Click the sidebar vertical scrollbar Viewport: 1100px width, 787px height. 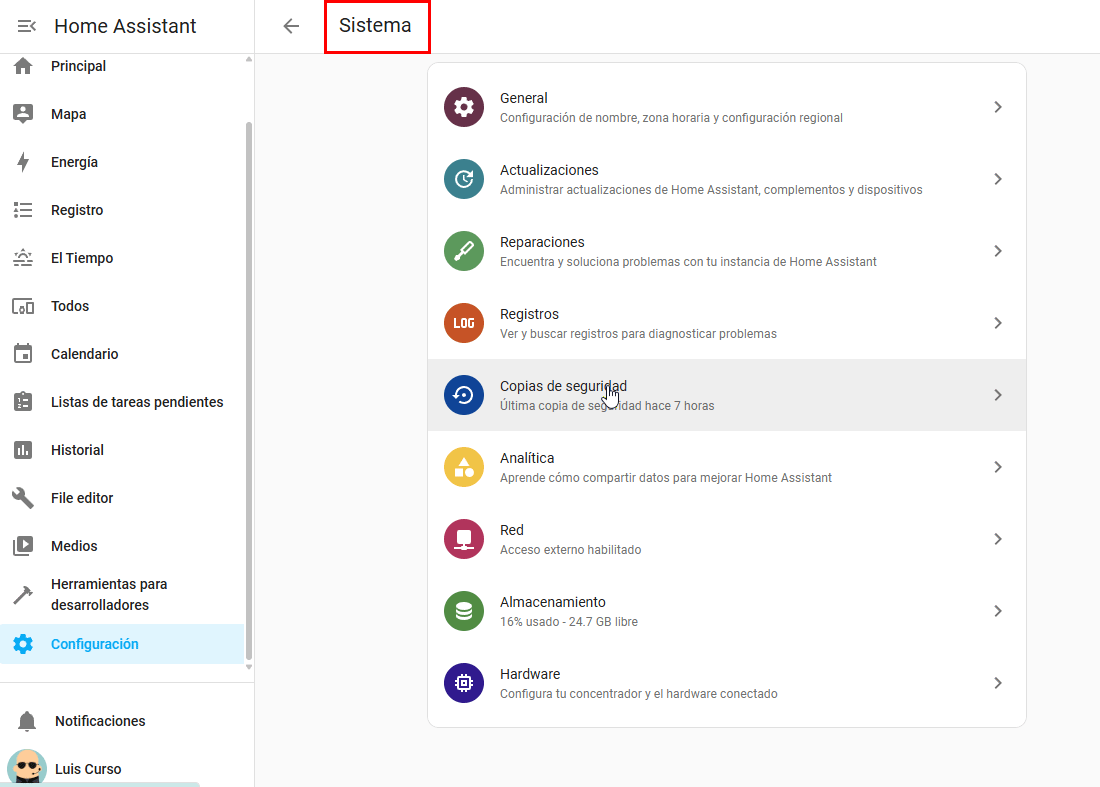[x=248, y=391]
